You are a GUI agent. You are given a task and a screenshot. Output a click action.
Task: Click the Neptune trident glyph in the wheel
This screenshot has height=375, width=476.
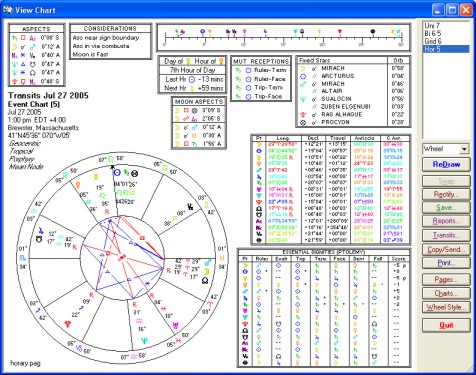pos(145,340)
